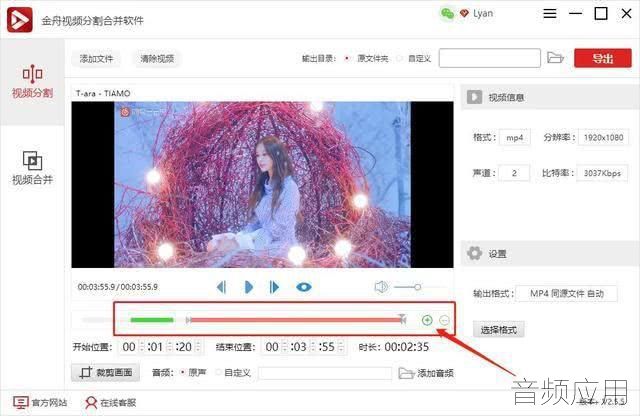The width and height of the screenshot is (640, 416).
Task: Toggle the preview eye icon
Action: tap(304, 287)
